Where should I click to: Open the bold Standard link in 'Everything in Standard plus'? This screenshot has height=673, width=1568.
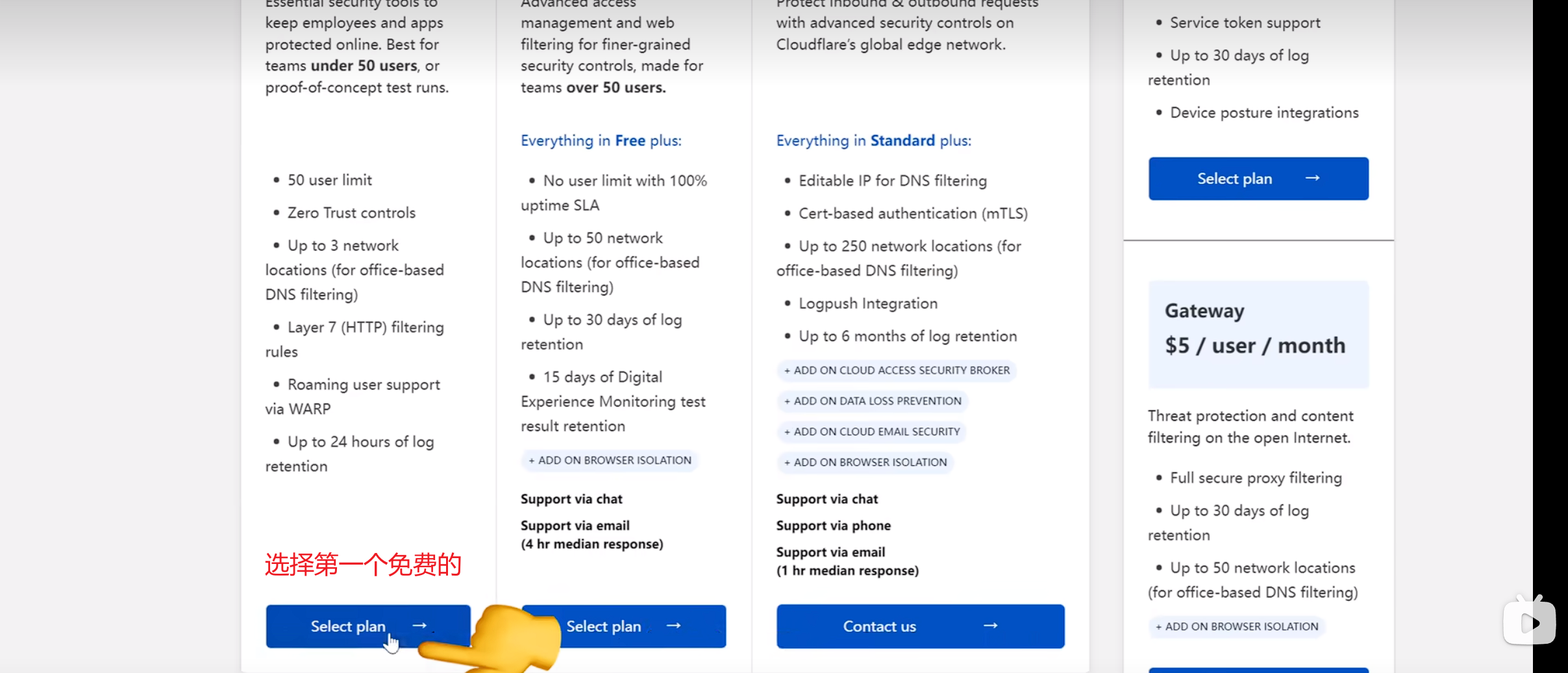coord(902,141)
